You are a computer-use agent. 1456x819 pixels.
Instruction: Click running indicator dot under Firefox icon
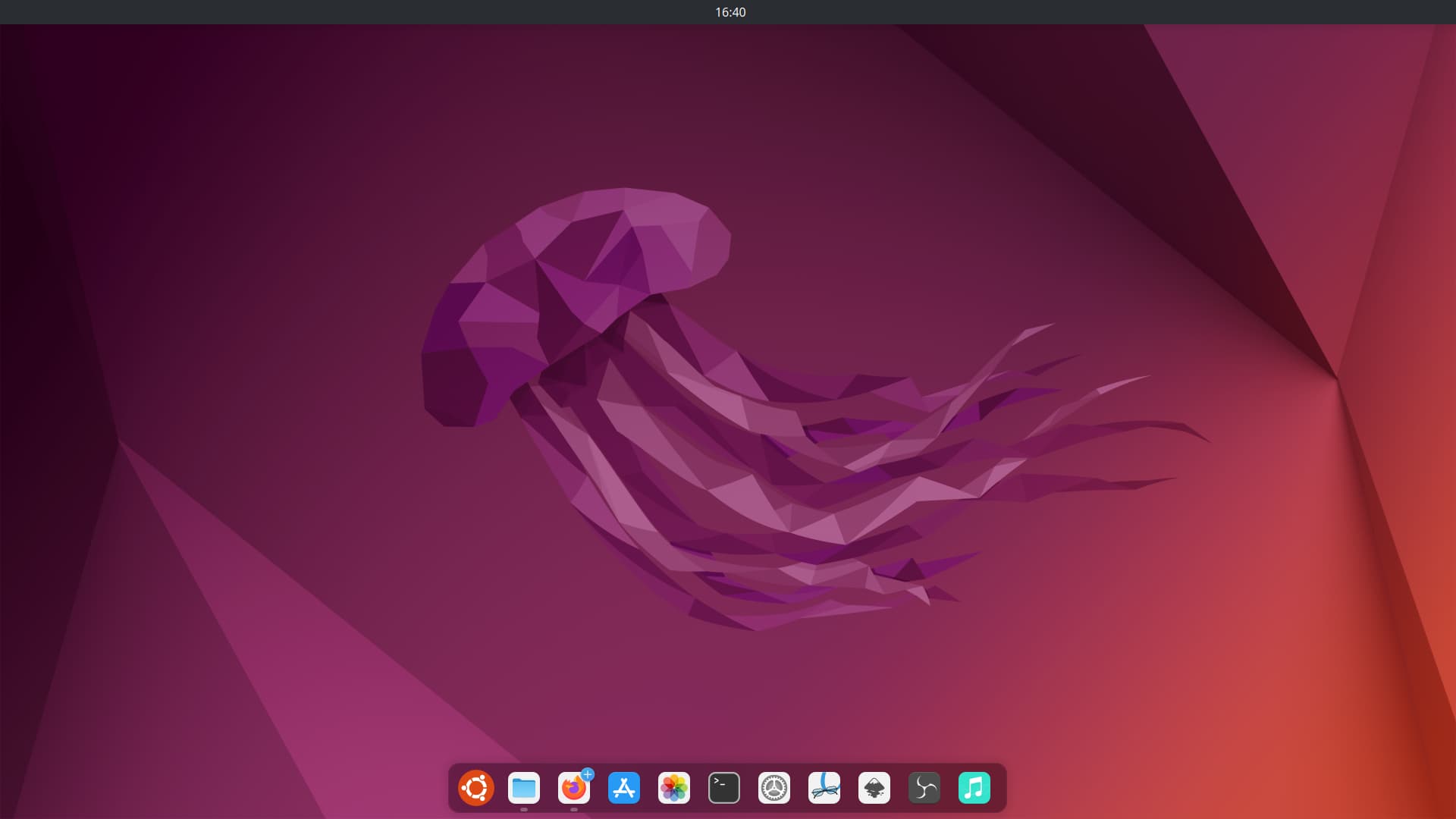click(574, 809)
